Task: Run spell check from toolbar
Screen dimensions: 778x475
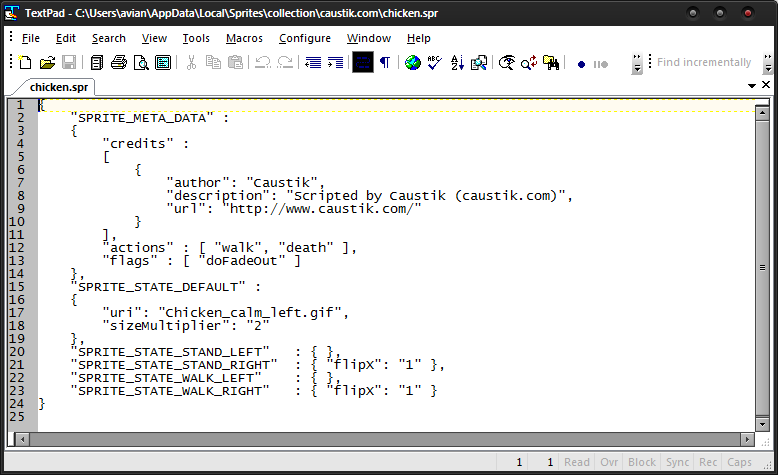Action: pos(434,63)
